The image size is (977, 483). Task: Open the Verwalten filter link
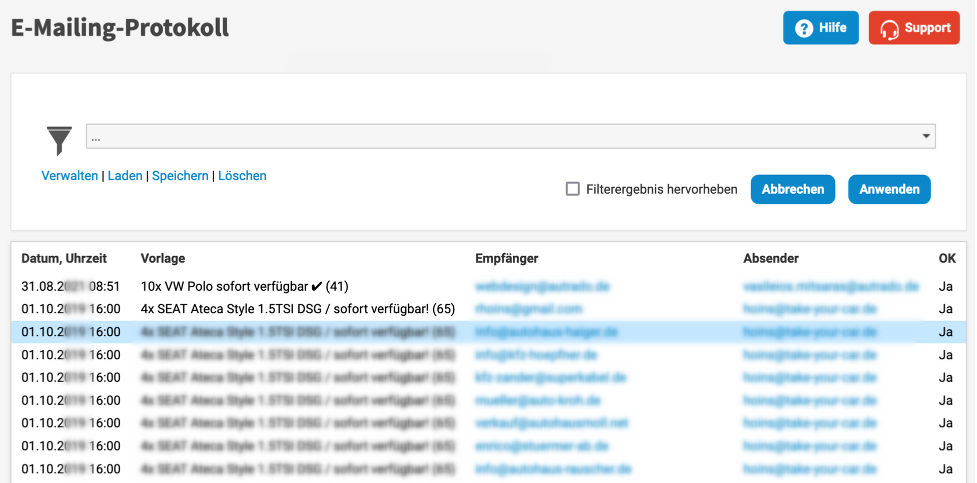69,176
